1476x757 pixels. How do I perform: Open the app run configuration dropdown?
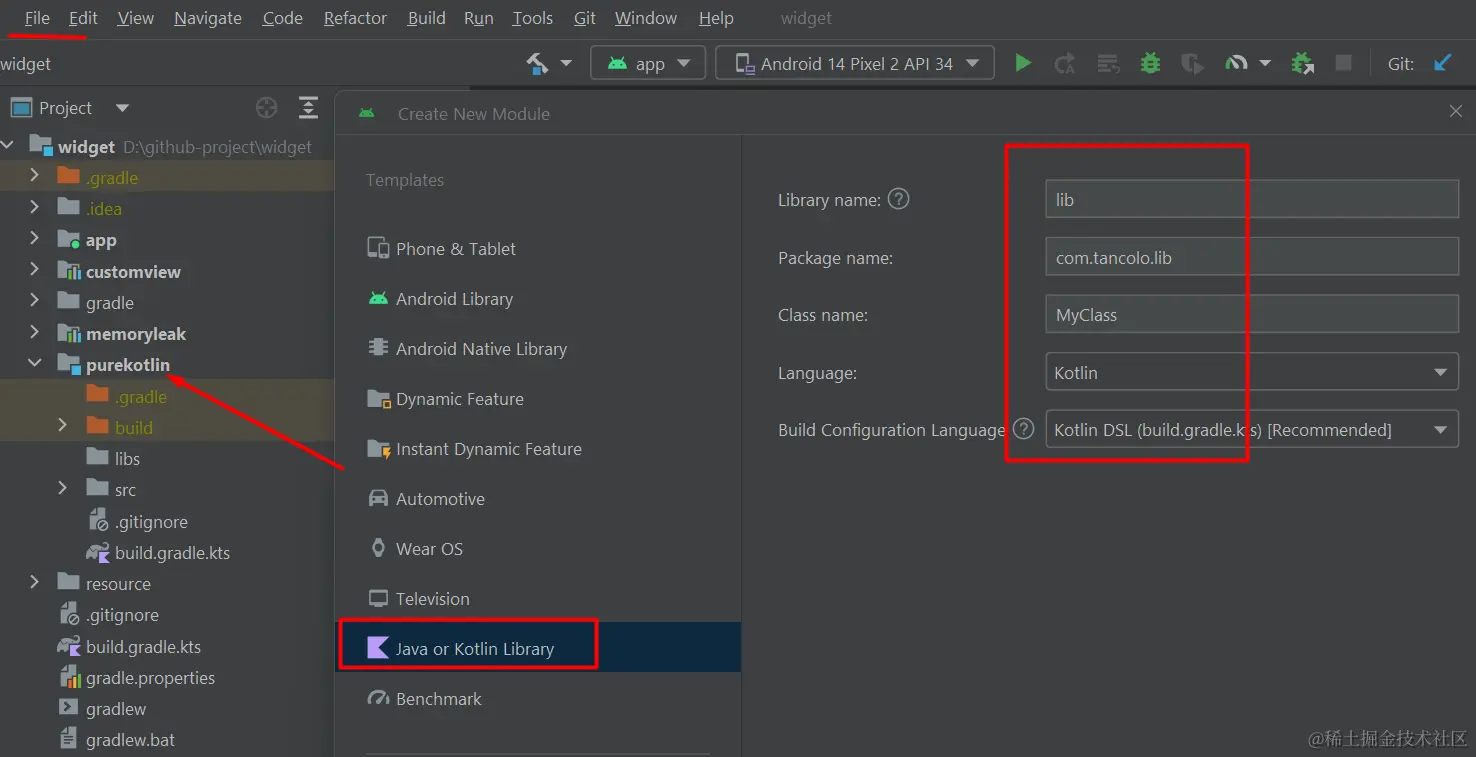click(648, 63)
